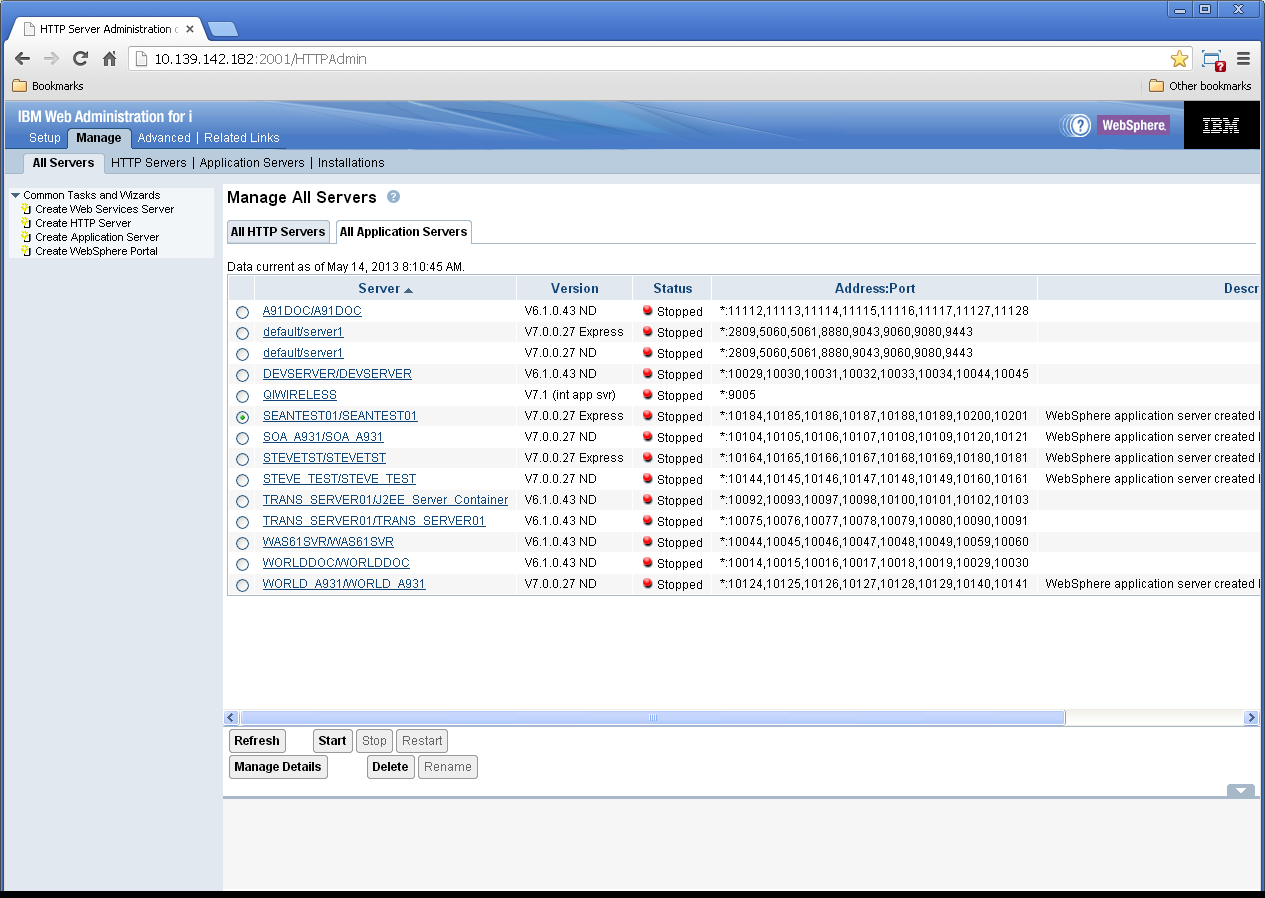Go to the browser Home icon
Viewport: 1265px width, 898px height.
coord(110,59)
